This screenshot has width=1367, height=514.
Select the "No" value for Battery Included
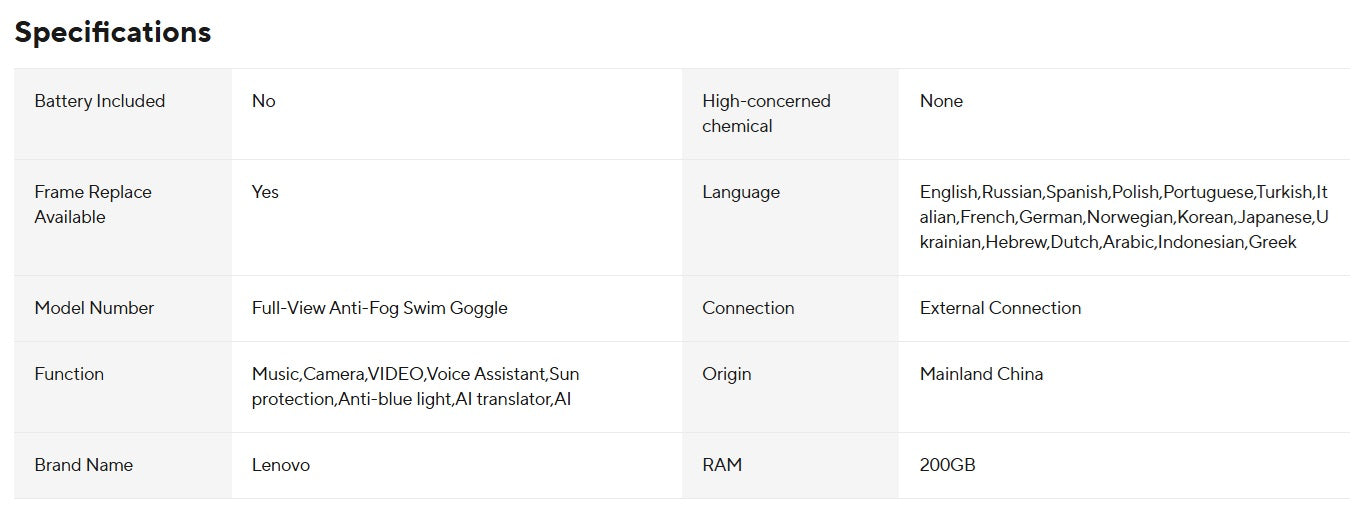pyautogui.click(x=264, y=101)
